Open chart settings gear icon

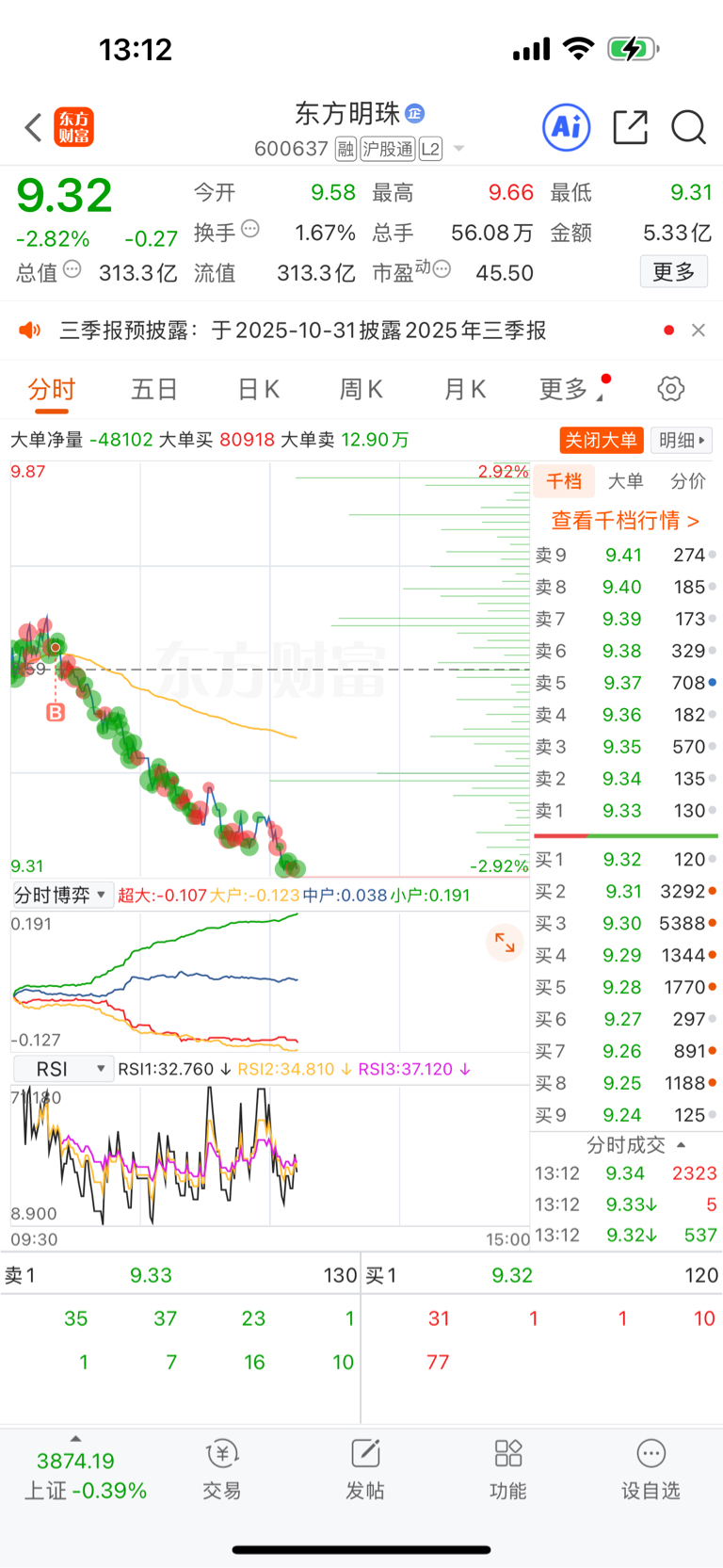[670, 389]
